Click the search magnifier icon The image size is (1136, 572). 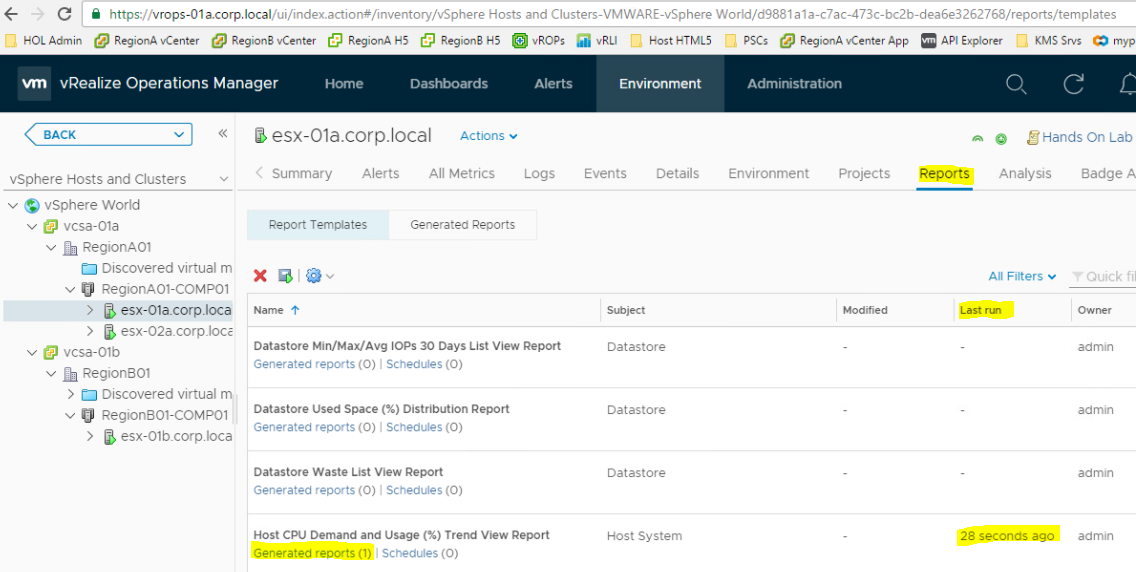click(x=1016, y=84)
